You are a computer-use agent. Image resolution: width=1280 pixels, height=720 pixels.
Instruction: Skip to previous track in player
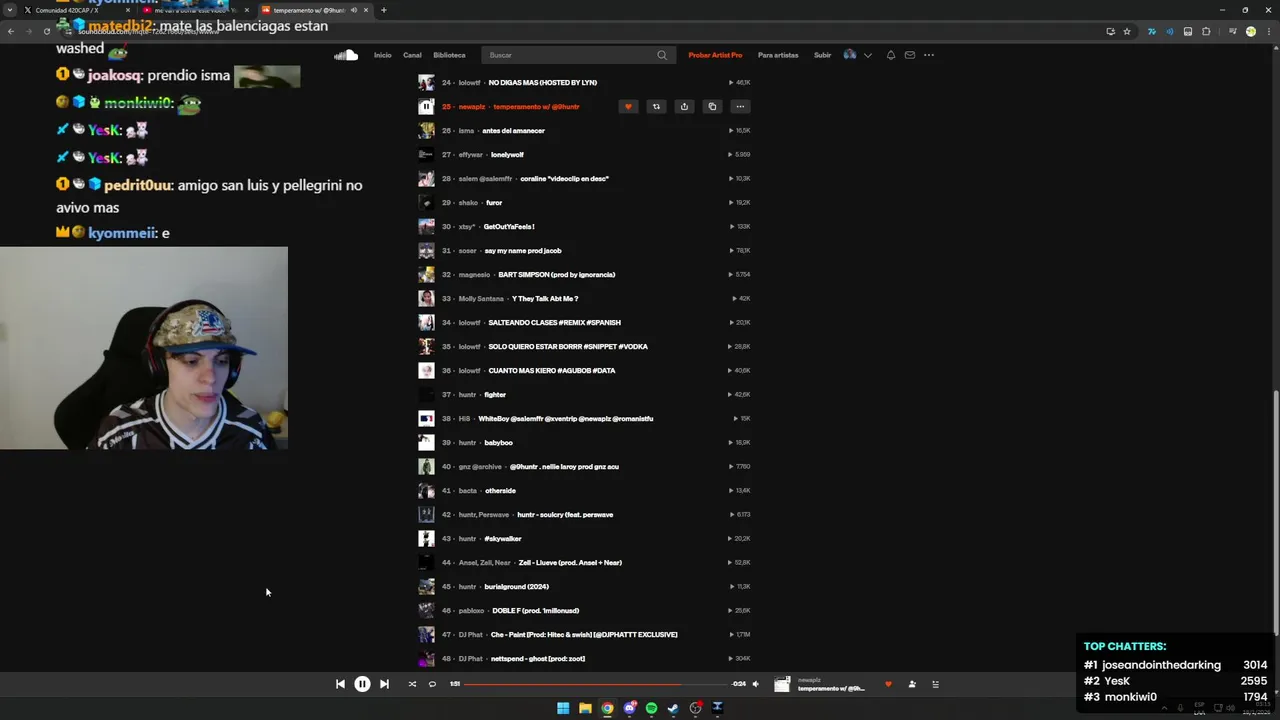pos(340,684)
